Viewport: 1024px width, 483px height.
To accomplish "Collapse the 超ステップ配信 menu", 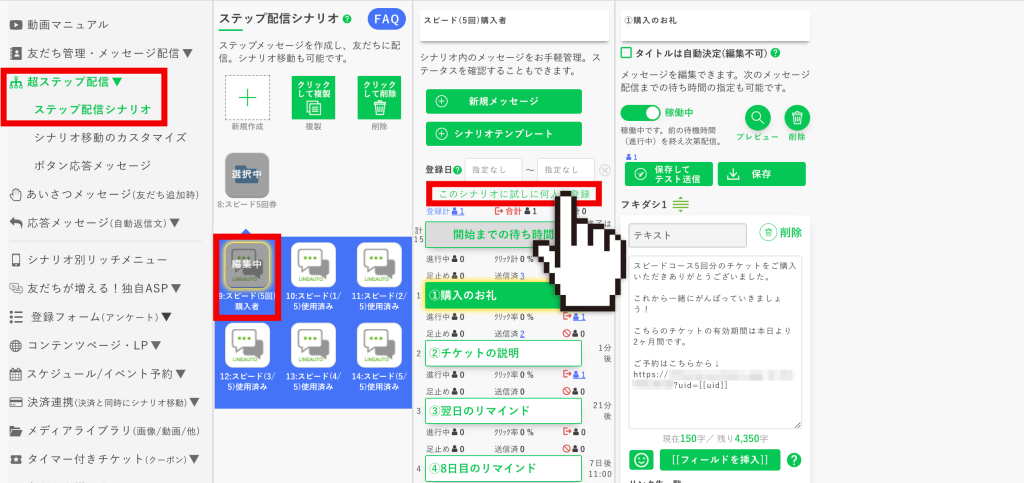I will tap(66, 82).
